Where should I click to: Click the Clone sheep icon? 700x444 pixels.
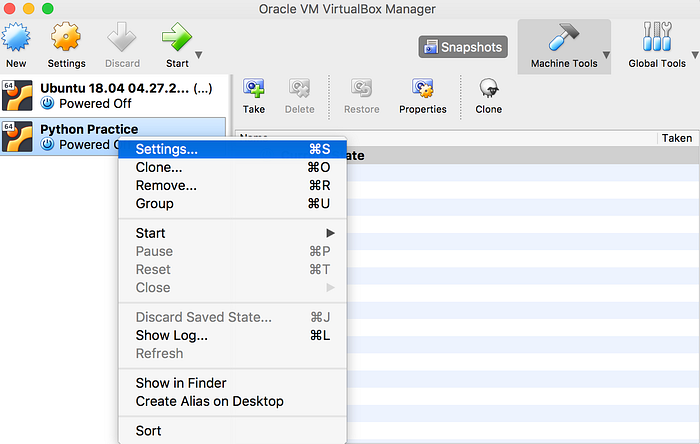(488, 88)
